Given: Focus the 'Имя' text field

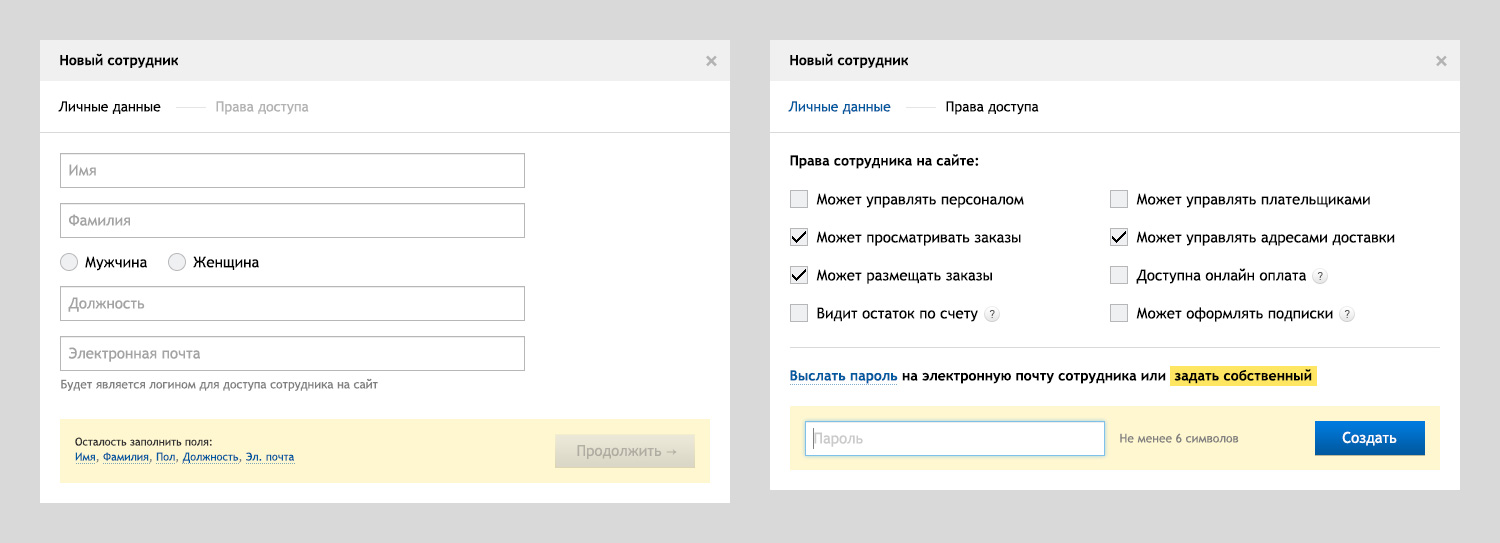Looking at the screenshot, I should pyautogui.click(x=292, y=171).
